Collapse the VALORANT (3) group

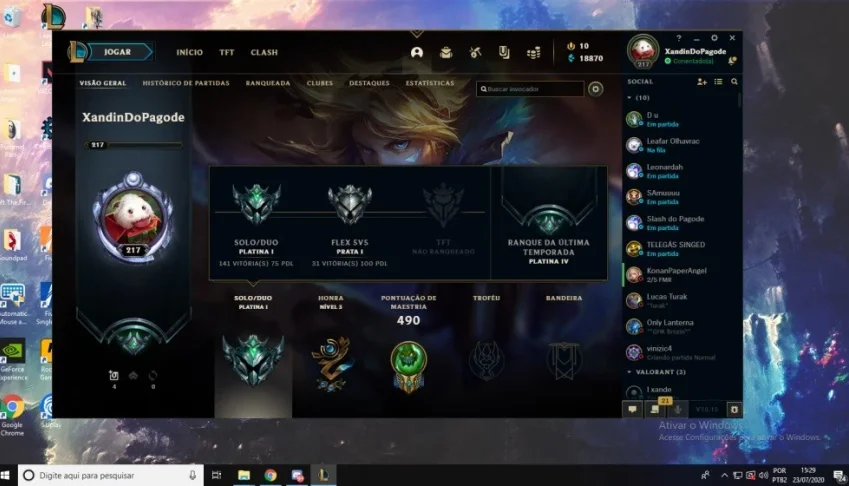point(629,372)
